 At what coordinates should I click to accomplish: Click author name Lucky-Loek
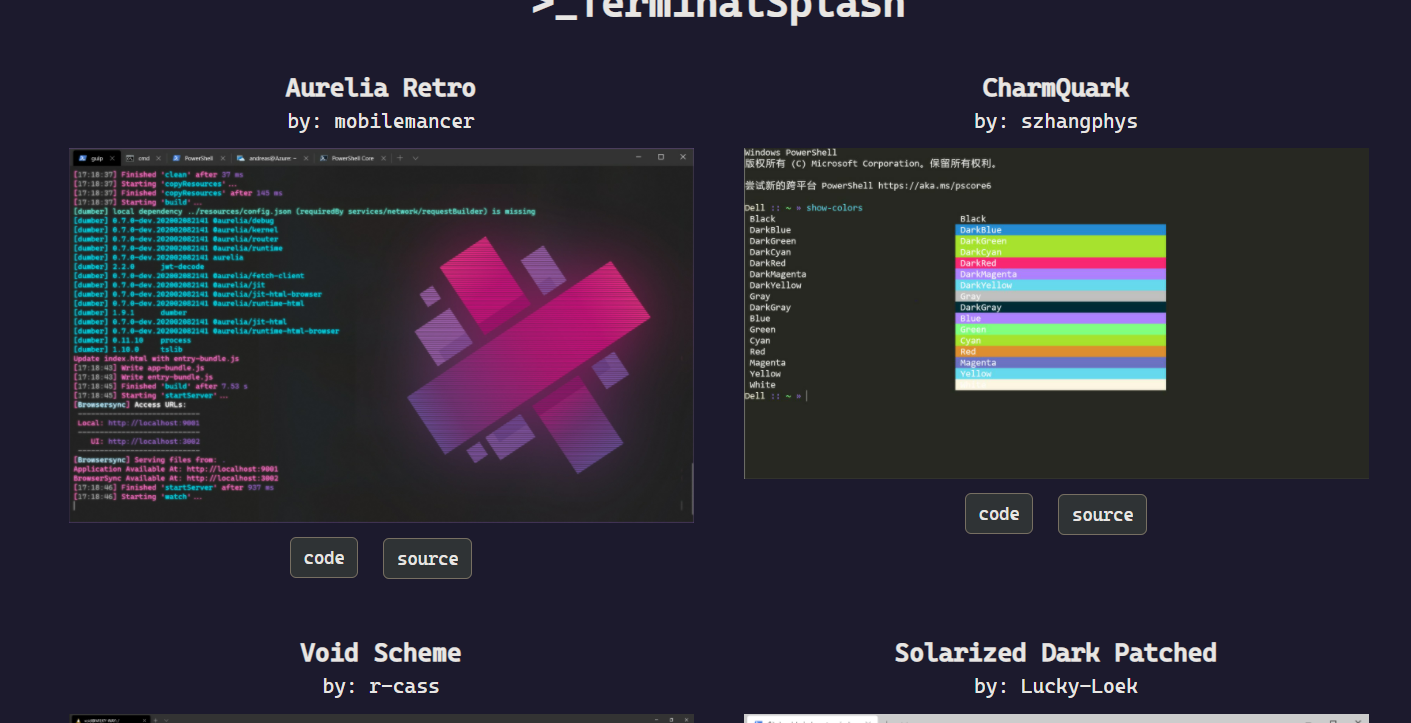coord(1079,687)
